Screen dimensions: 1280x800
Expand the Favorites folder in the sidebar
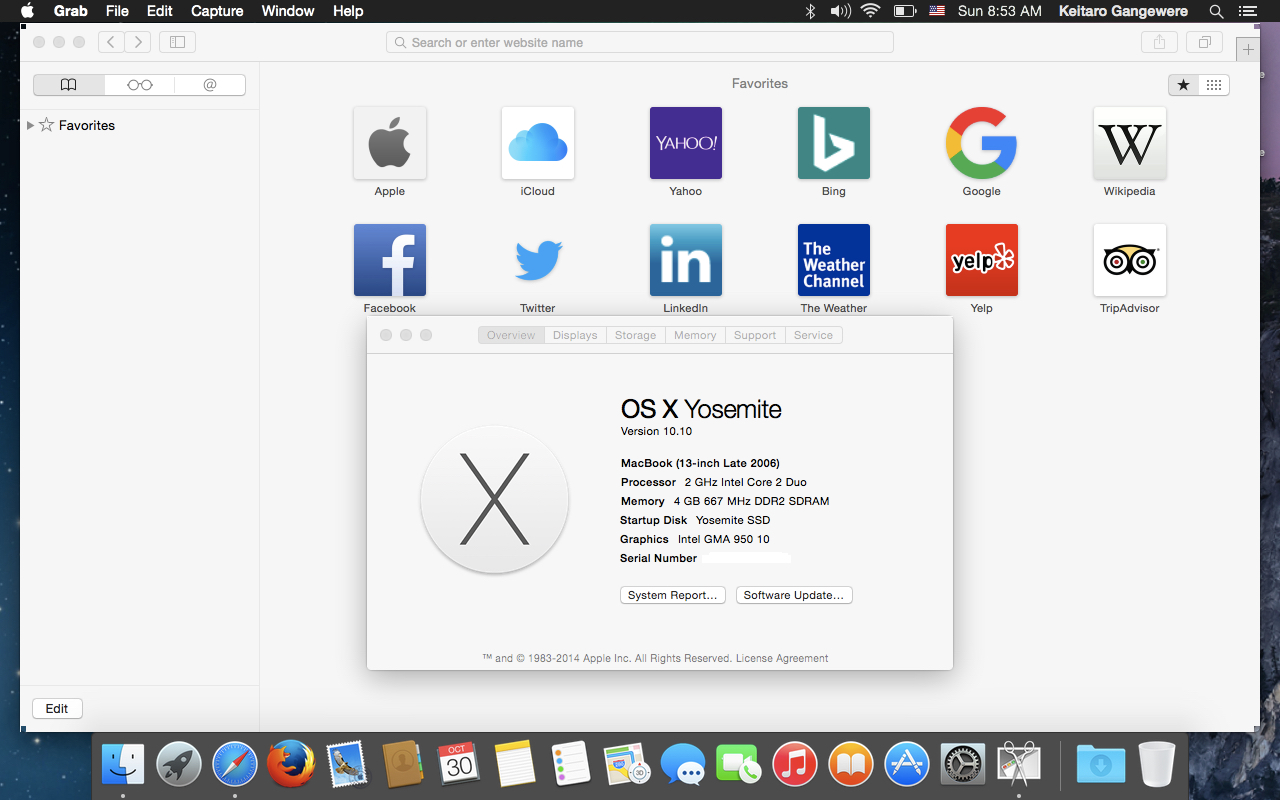click(x=30, y=125)
